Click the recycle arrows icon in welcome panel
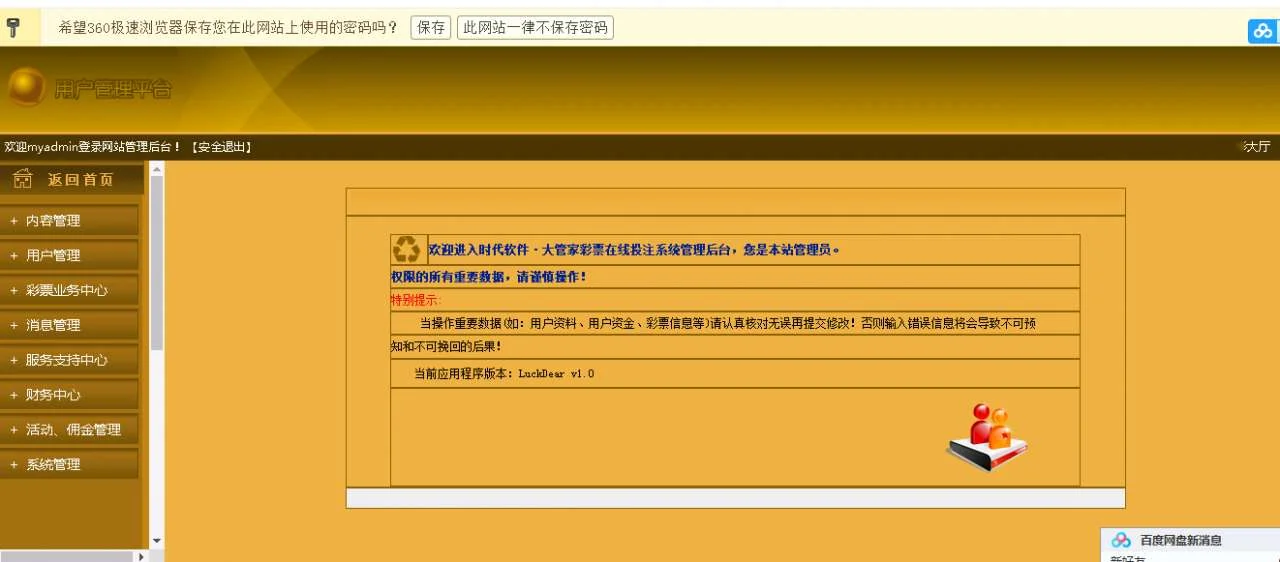The height and width of the screenshot is (562, 1280). click(407, 249)
